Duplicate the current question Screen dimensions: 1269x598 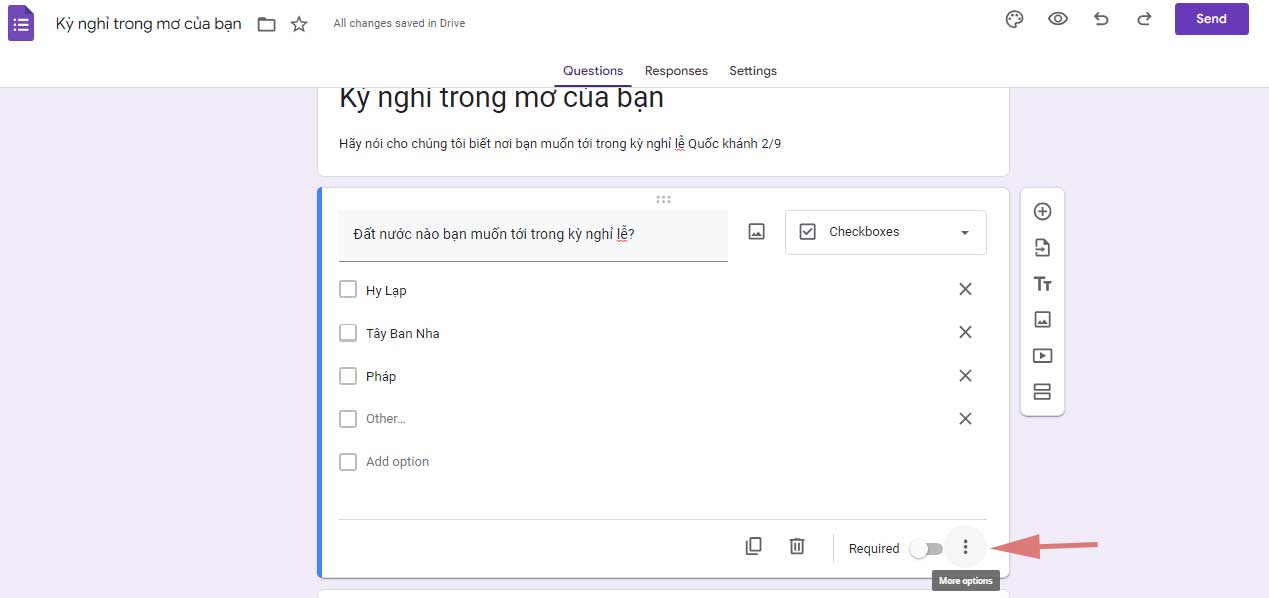click(753, 546)
